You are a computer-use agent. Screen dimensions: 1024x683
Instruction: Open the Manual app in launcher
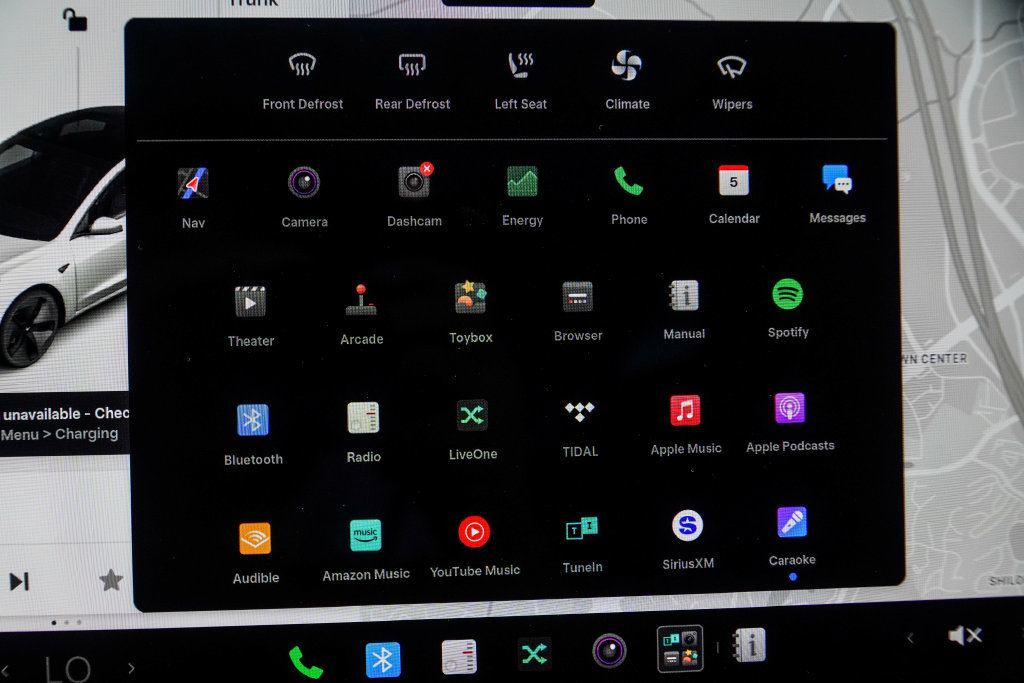pyautogui.click(x=684, y=310)
